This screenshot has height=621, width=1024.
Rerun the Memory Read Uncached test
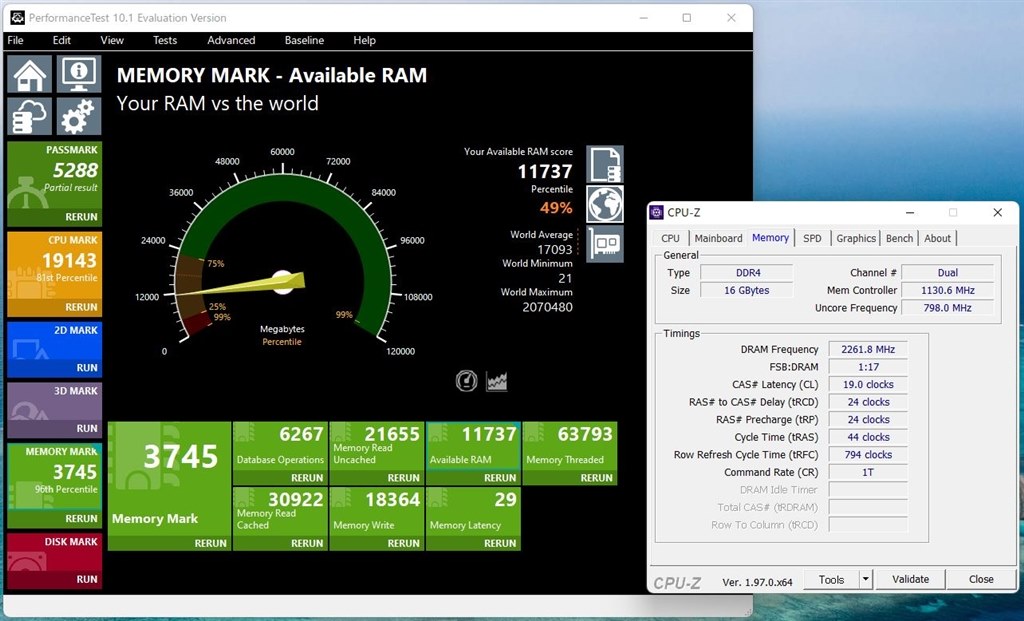click(x=404, y=478)
